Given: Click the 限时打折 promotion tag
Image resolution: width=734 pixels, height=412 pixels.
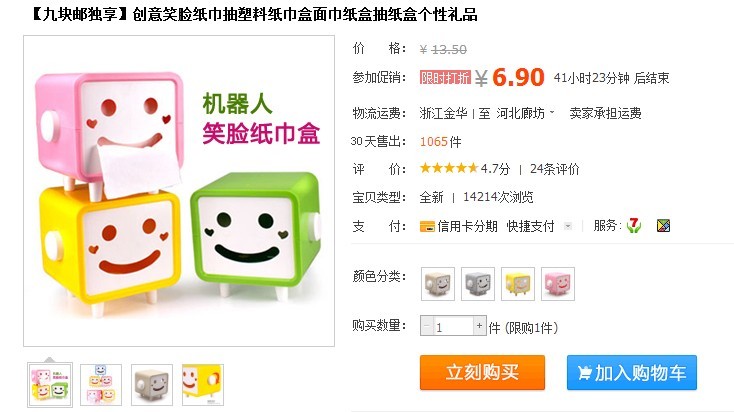Looking at the screenshot, I should coord(445,77).
